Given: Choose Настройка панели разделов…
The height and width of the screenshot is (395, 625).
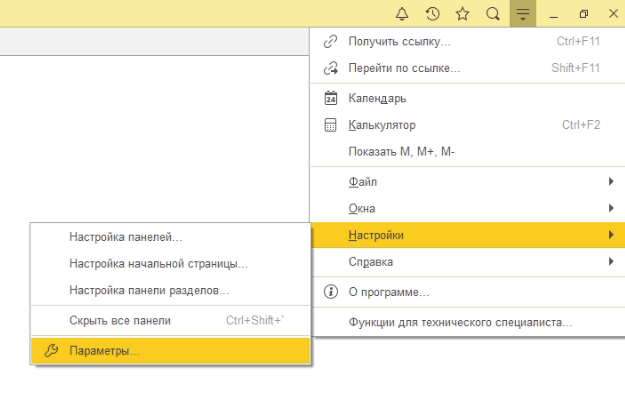Looking at the screenshot, I should tap(170, 291).
